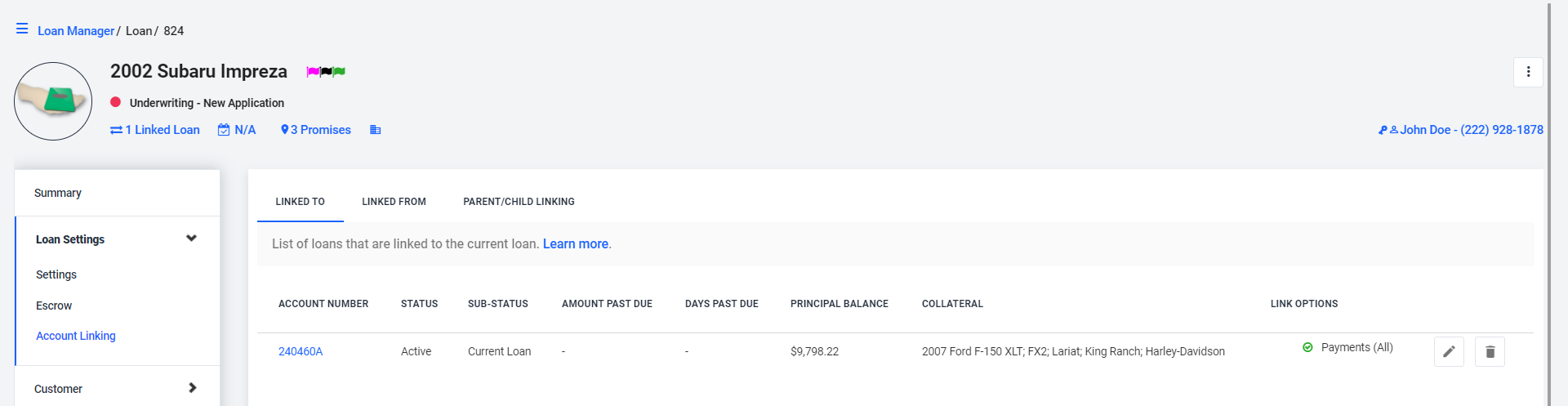This screenshot has height=406, width=1568.
Task: Click the building icon next to Promises
Action: coord(376,130)
